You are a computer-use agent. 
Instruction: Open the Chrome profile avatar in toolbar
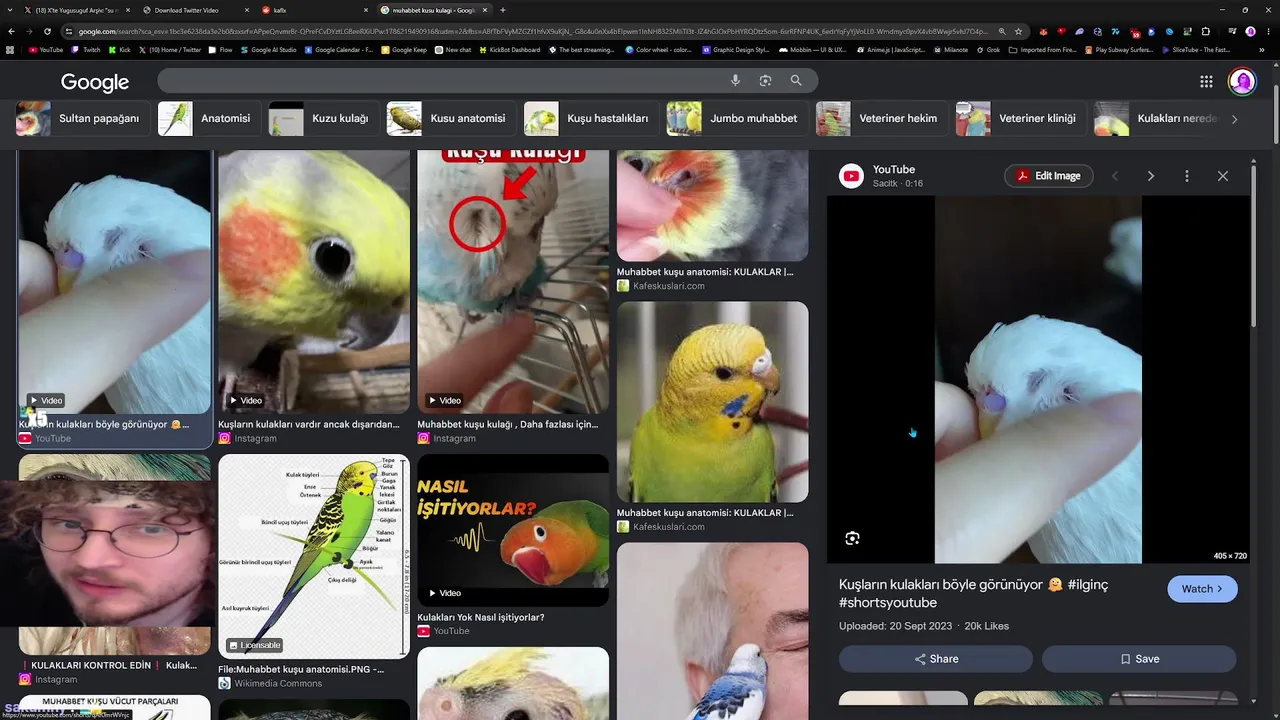(1250, 31)
